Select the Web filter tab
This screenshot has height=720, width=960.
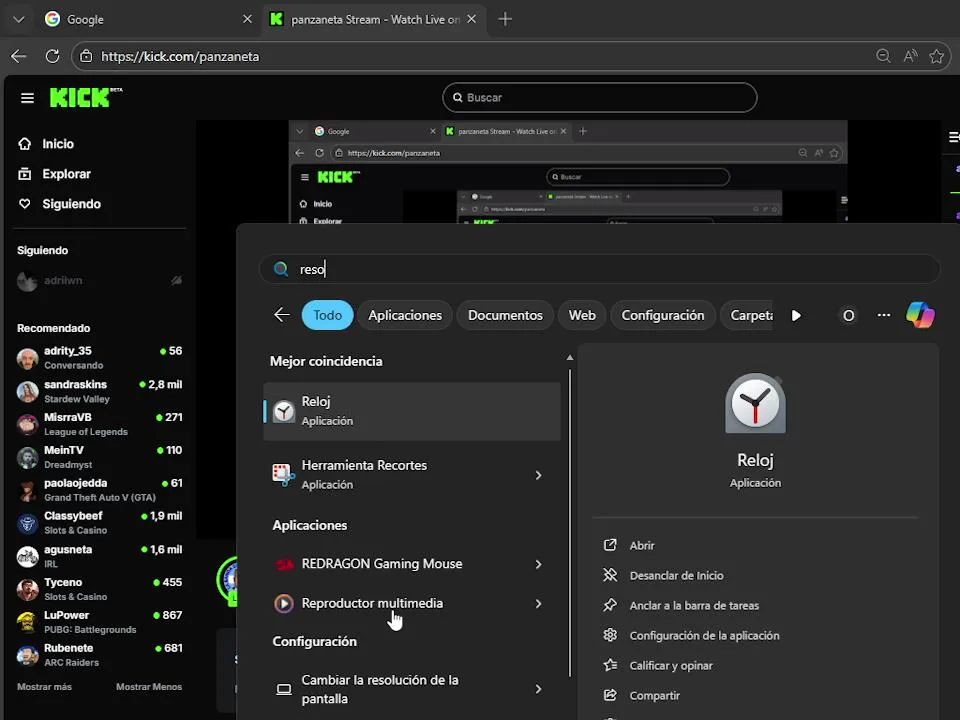582,315
